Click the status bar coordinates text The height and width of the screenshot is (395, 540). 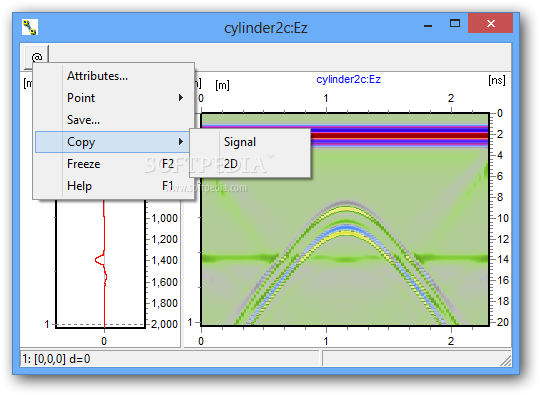pos(56,359)
